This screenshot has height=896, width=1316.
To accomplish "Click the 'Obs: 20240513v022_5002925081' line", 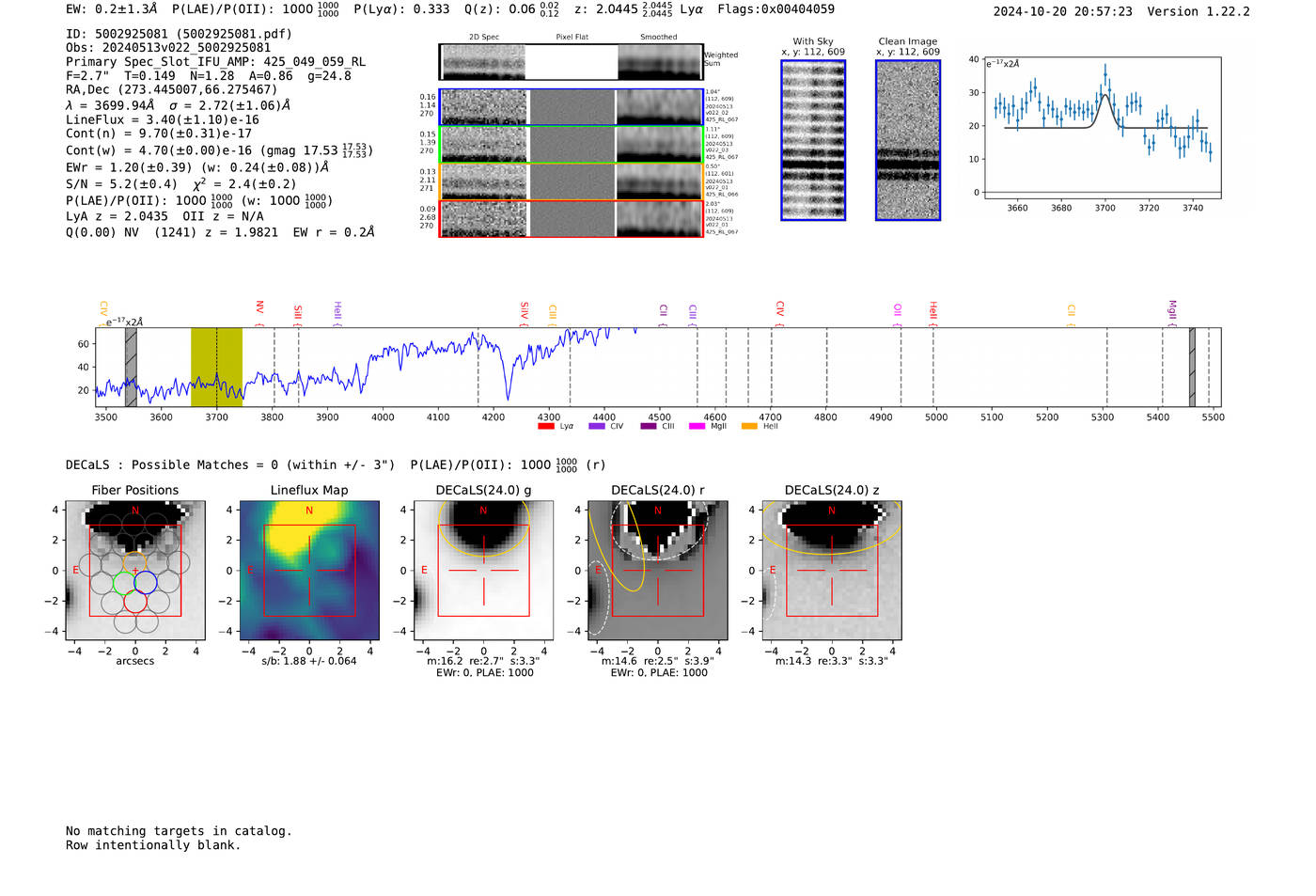I will tap(168, 48).
